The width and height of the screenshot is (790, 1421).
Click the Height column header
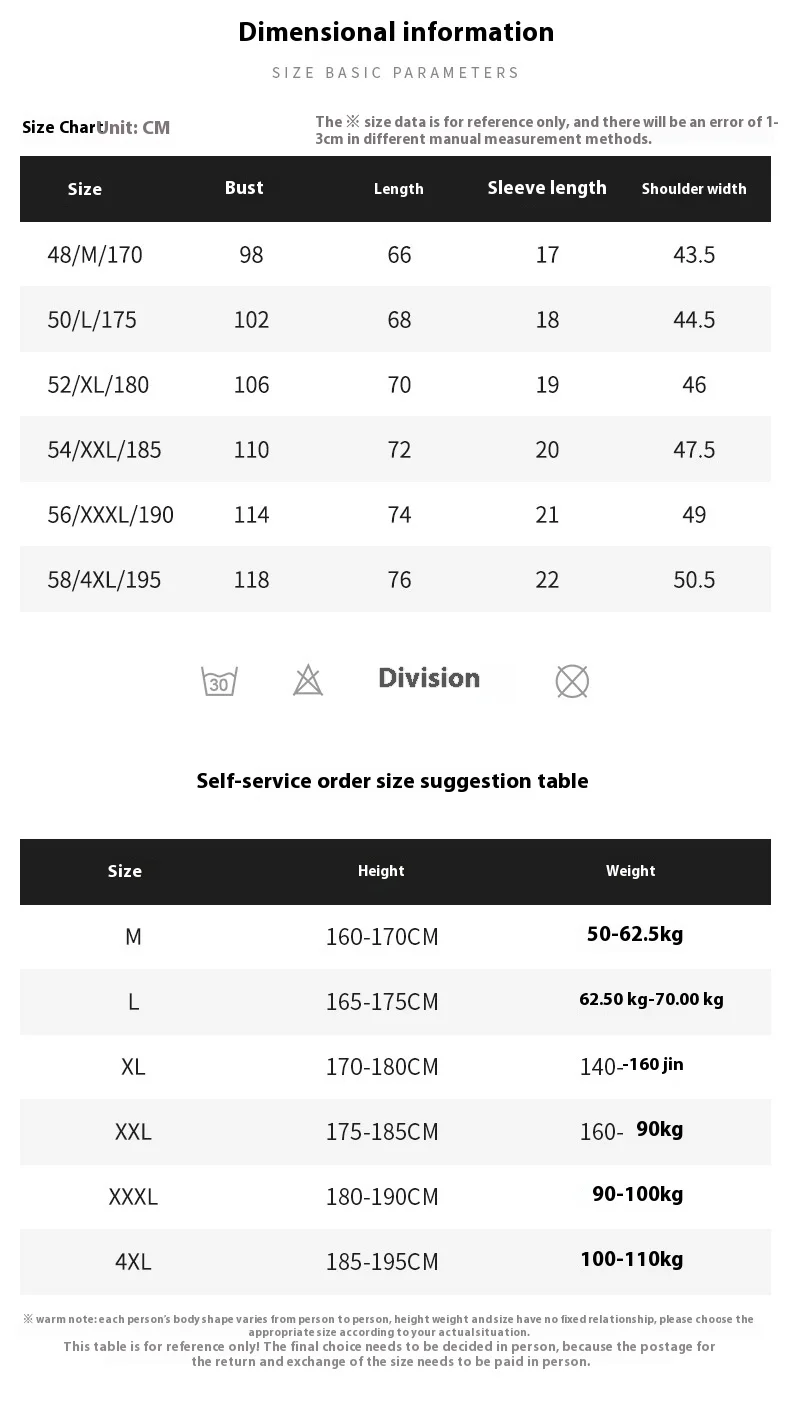[381, 871]
